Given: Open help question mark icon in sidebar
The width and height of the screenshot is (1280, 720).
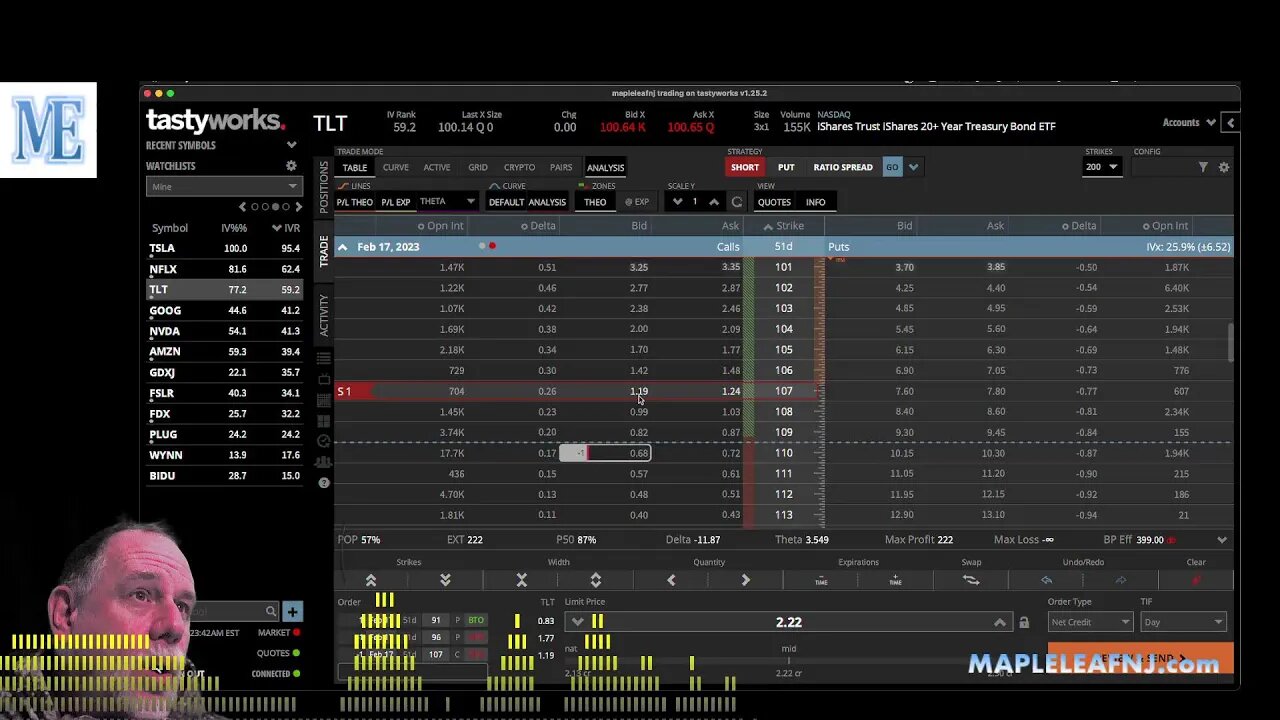Looking at the screenshot, I should pyautogui.click(x=323, y=483).
